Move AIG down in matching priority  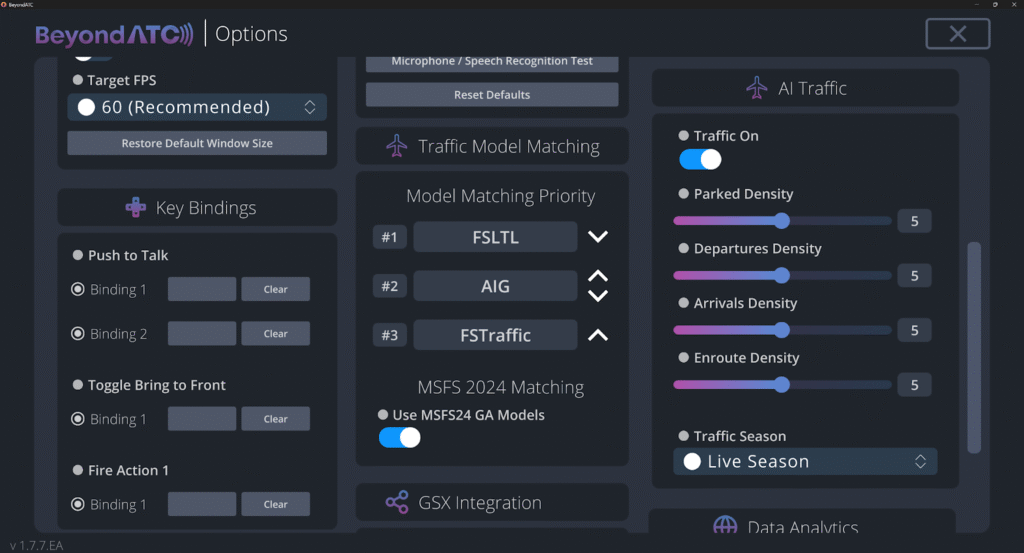click(598, 296)
